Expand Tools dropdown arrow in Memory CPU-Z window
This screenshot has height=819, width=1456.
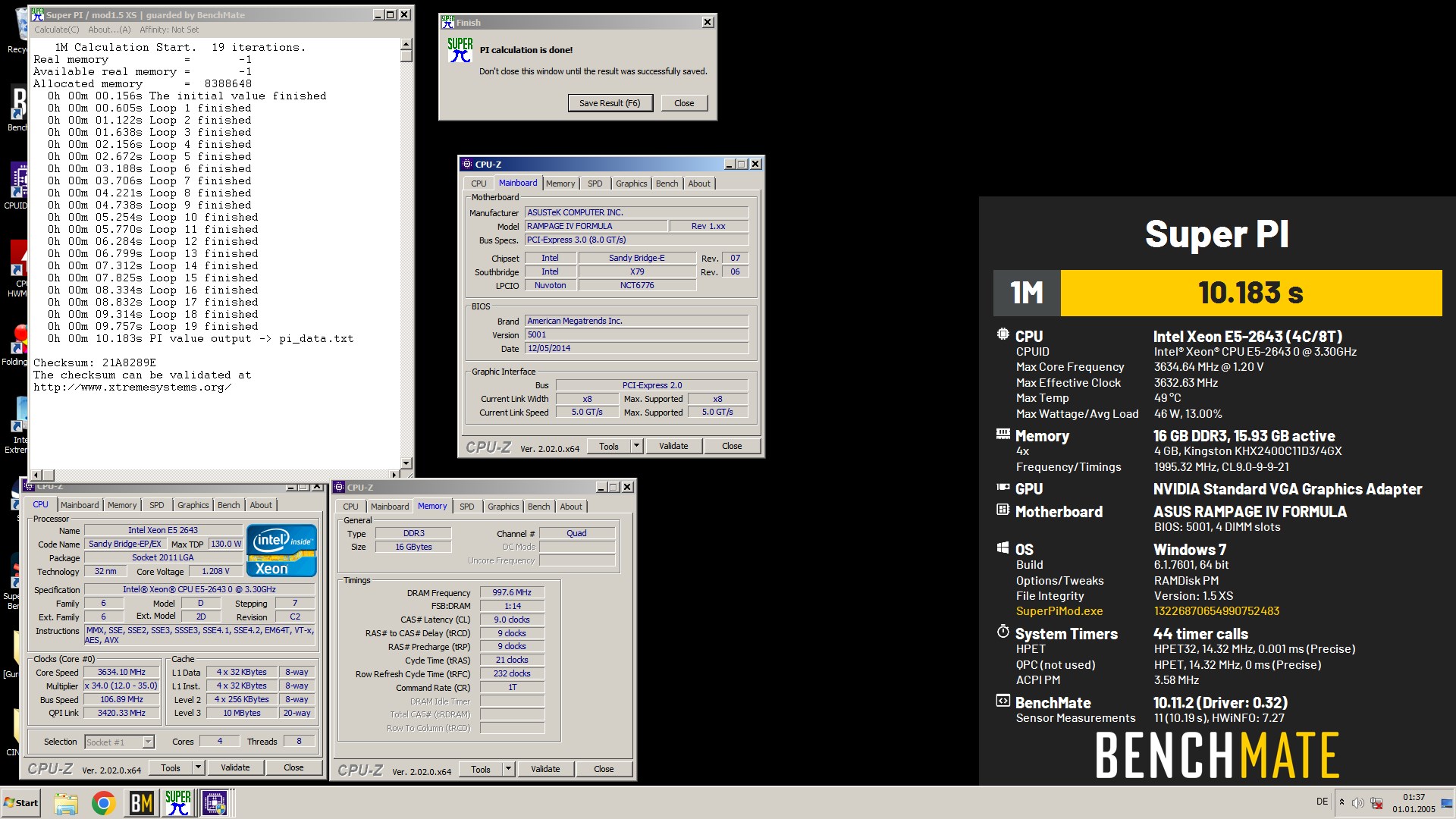point(509,769)
